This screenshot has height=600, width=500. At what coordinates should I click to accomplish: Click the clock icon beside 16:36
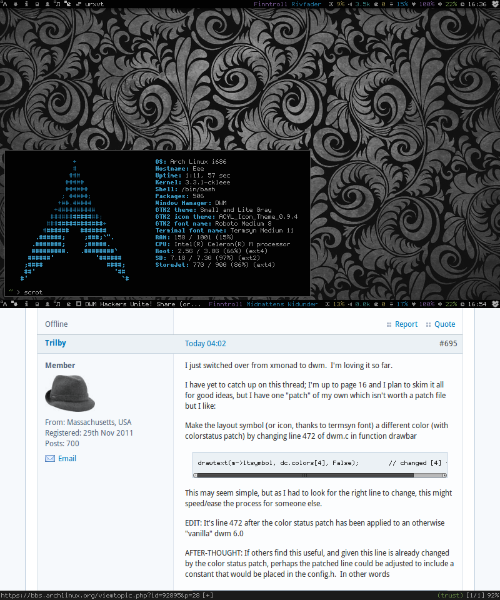463,4
